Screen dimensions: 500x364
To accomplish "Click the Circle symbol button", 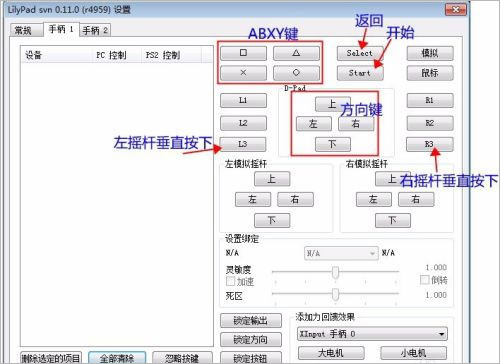I will coord(296,73).
